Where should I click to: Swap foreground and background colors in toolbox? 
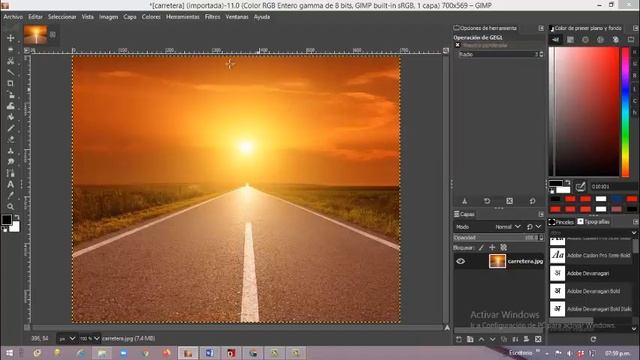pyautogui.click(x=17, y=217)
